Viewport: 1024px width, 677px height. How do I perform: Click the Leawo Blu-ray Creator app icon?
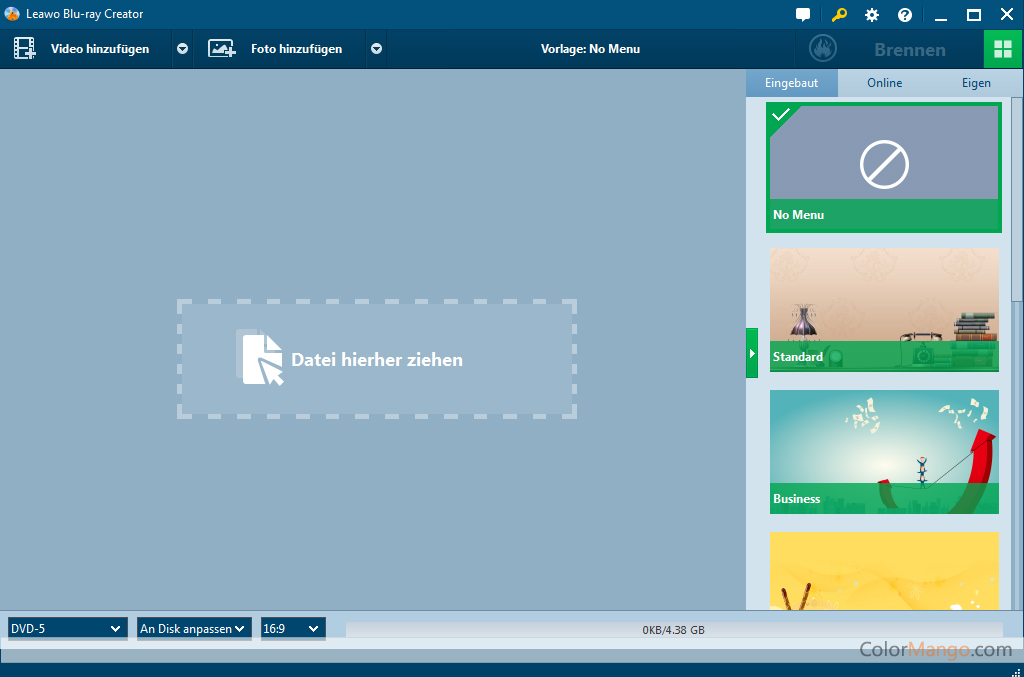point(12,14)
